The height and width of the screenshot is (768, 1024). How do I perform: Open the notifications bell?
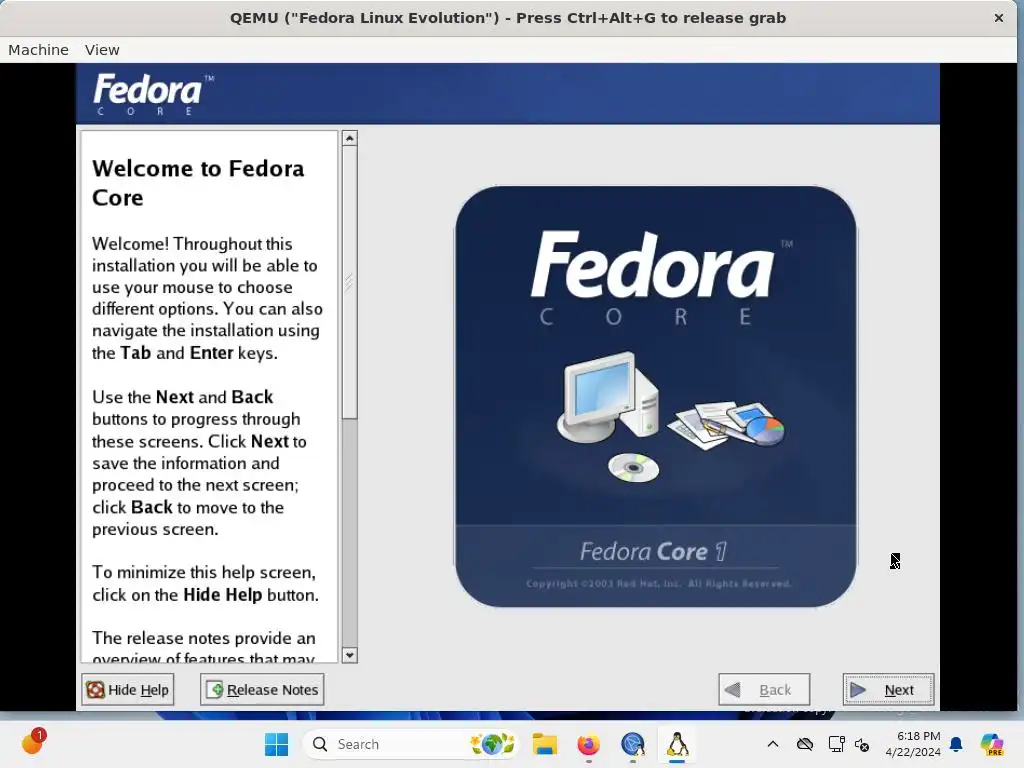coord(956,744)
